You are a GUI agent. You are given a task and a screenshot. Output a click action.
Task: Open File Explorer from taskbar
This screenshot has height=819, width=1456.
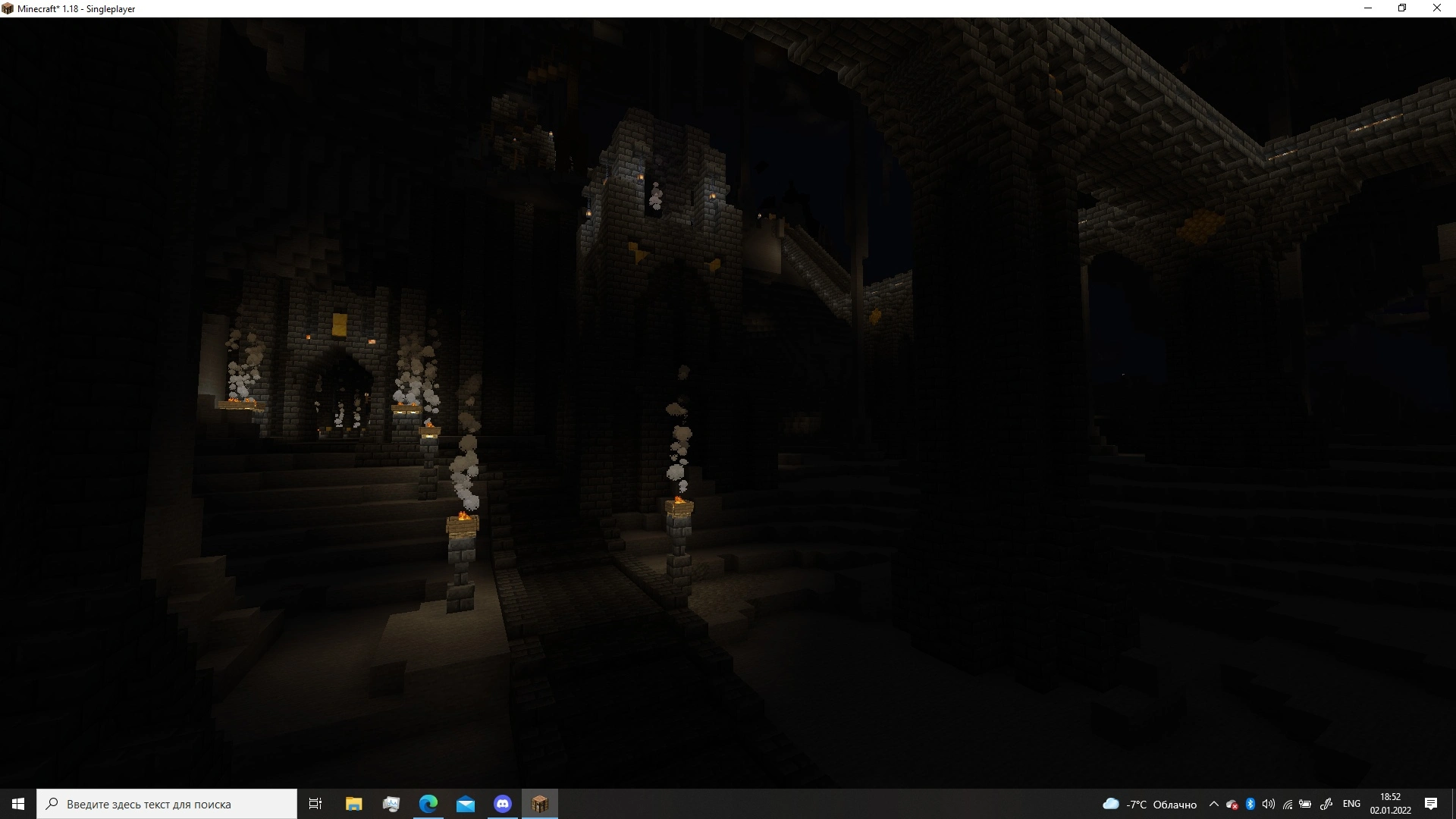pos(353,804)
